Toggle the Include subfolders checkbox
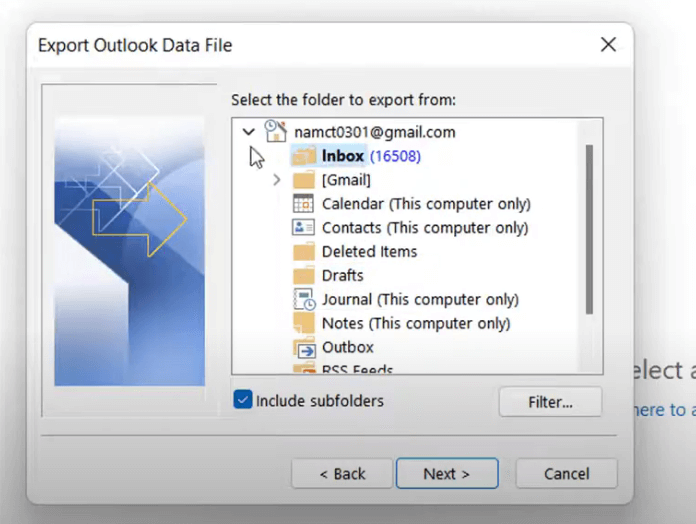 click(x=242, y=401)
